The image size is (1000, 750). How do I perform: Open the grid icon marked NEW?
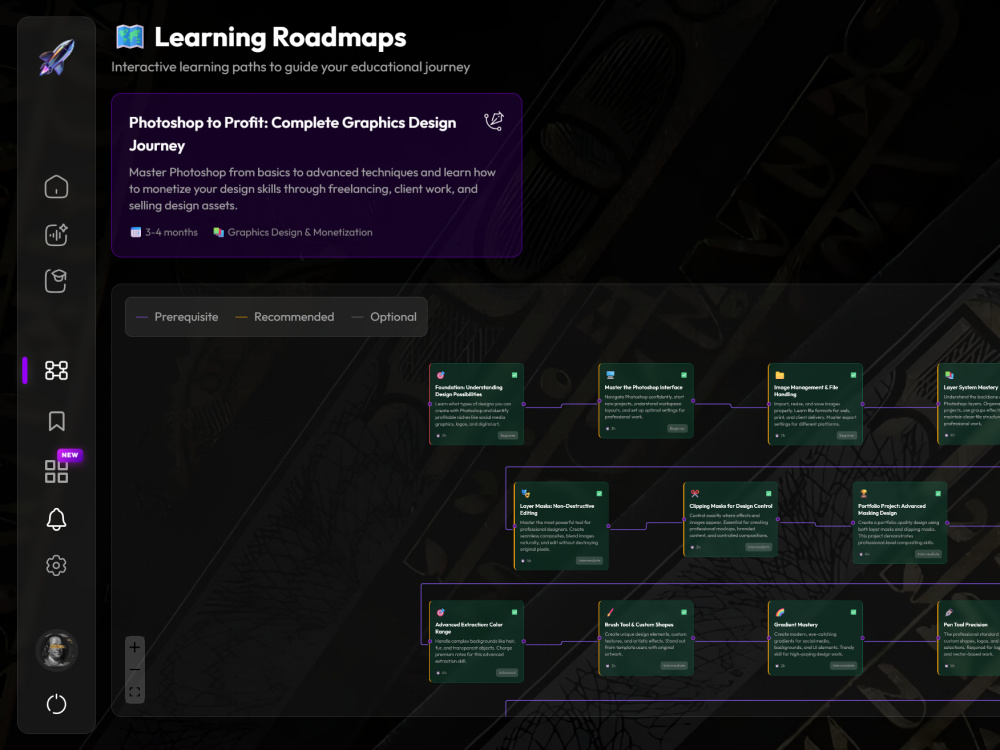[x=56, y=471]
